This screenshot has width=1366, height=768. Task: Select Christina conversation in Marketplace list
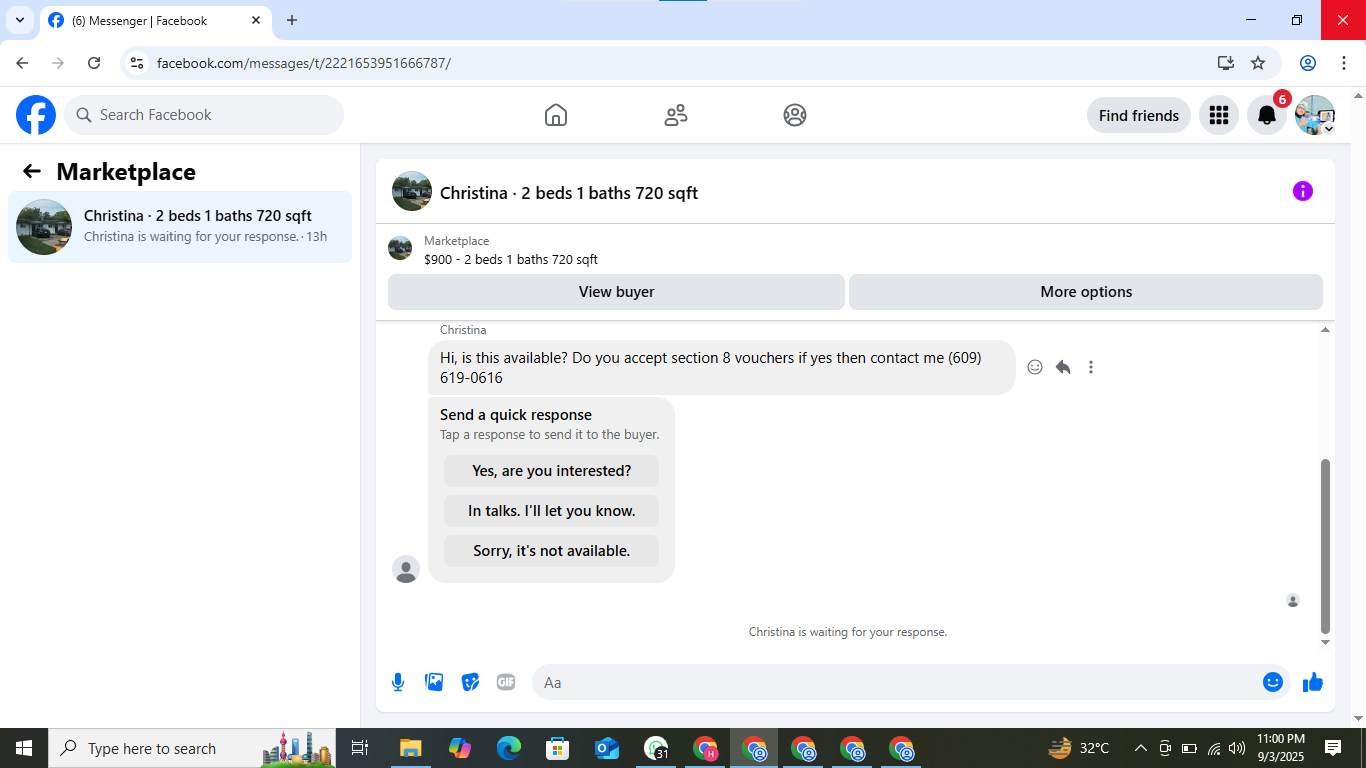tap(180, 227)
